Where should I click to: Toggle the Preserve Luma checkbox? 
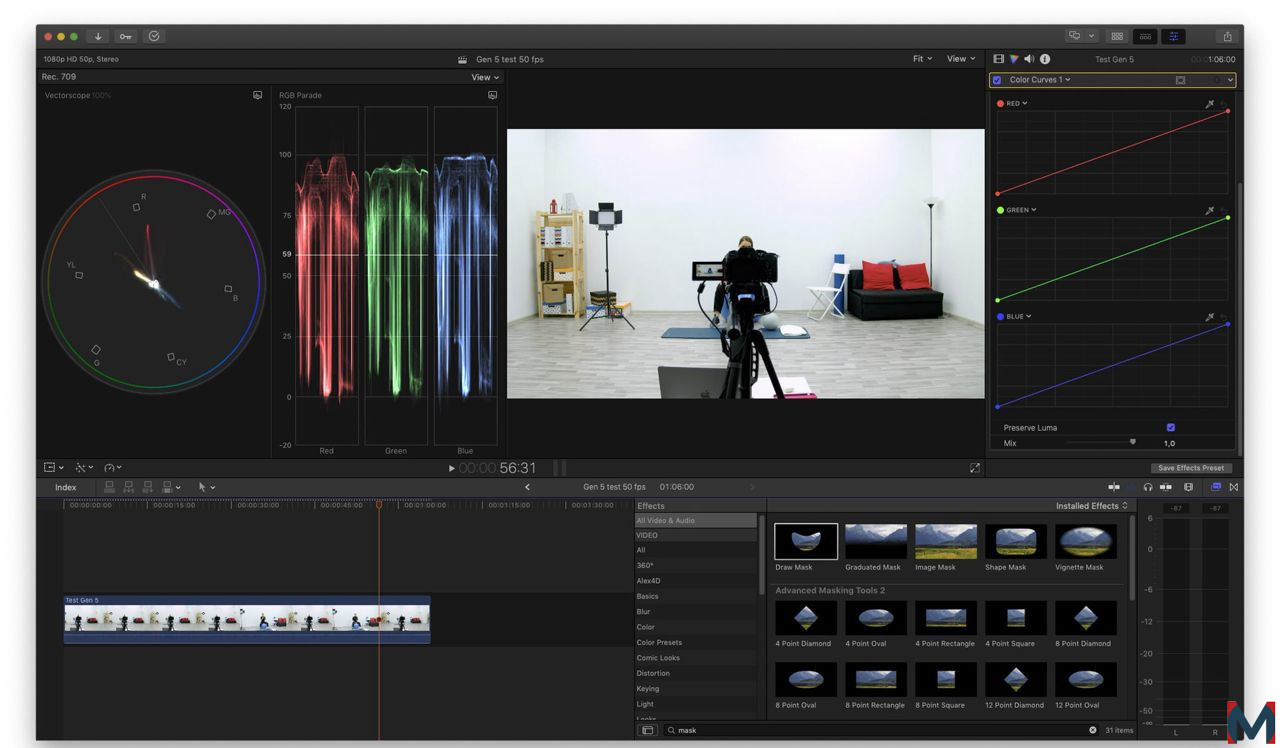click(x=1171, y=427)
